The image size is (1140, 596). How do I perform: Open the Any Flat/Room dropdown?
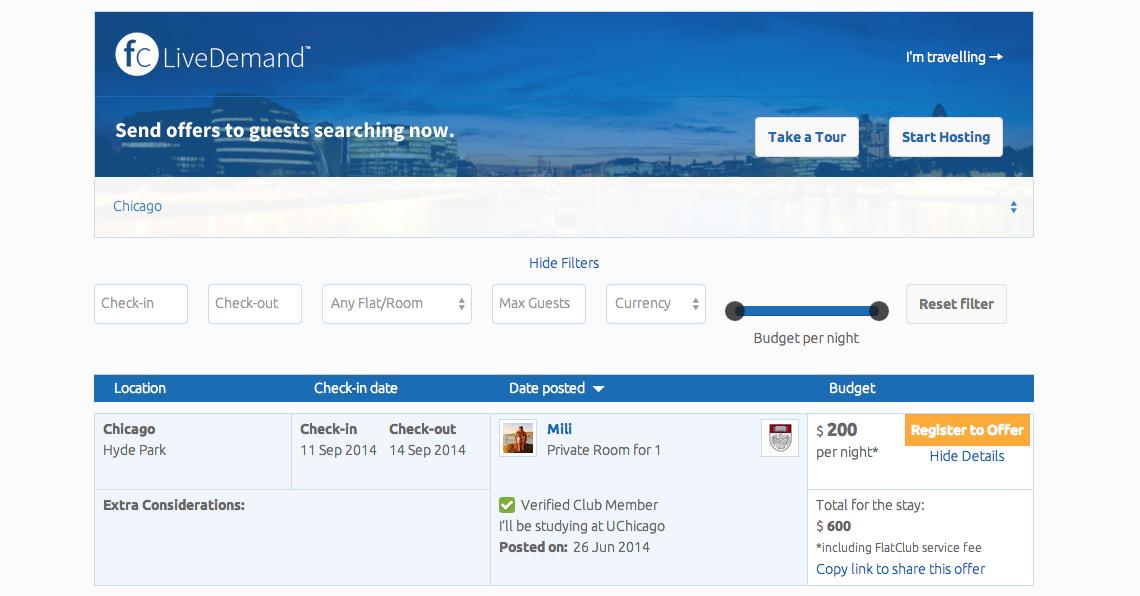[397, 304]
